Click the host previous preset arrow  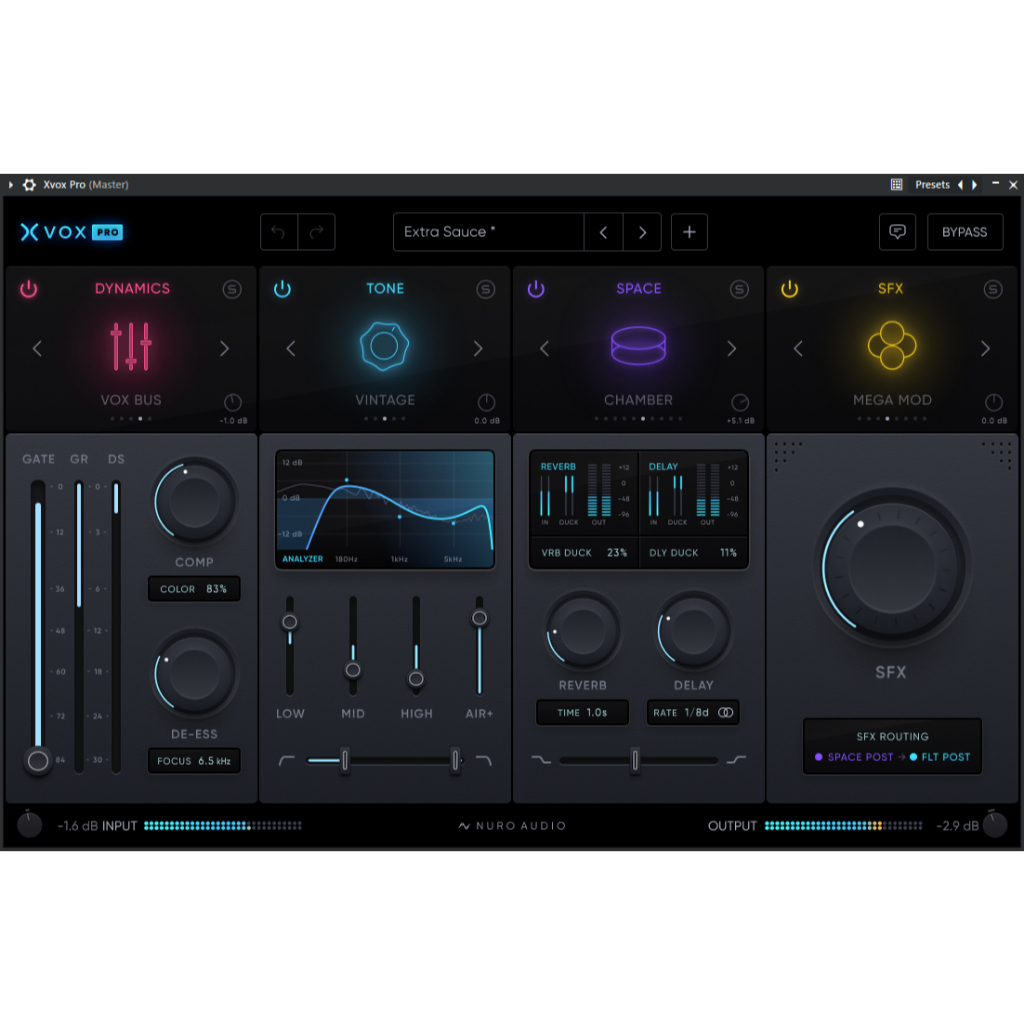click(x=960, y=185)
